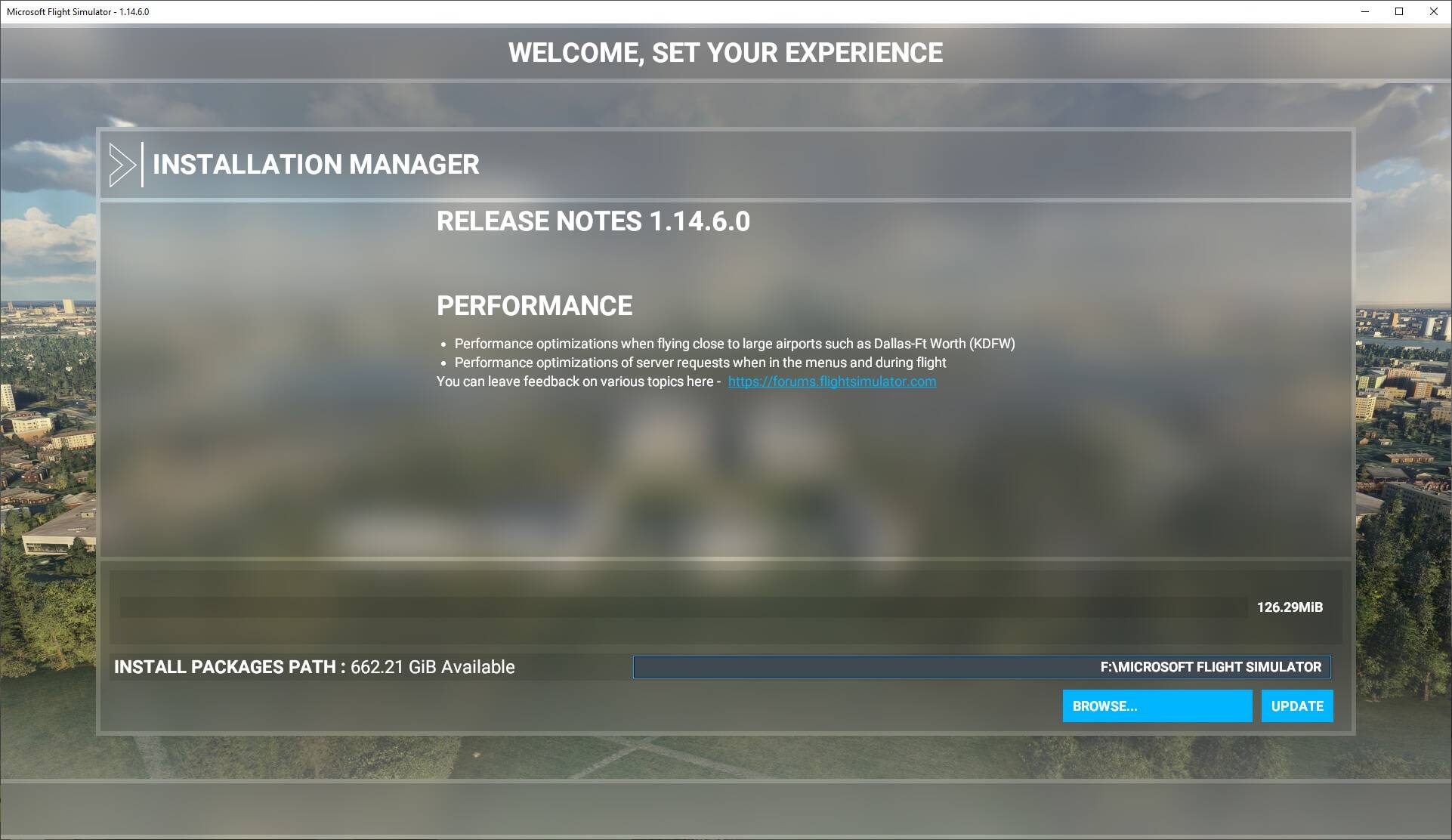Open the forums.flightsimulator.com link
This screenshot has height=840, width=1452.
pos(831,382)
